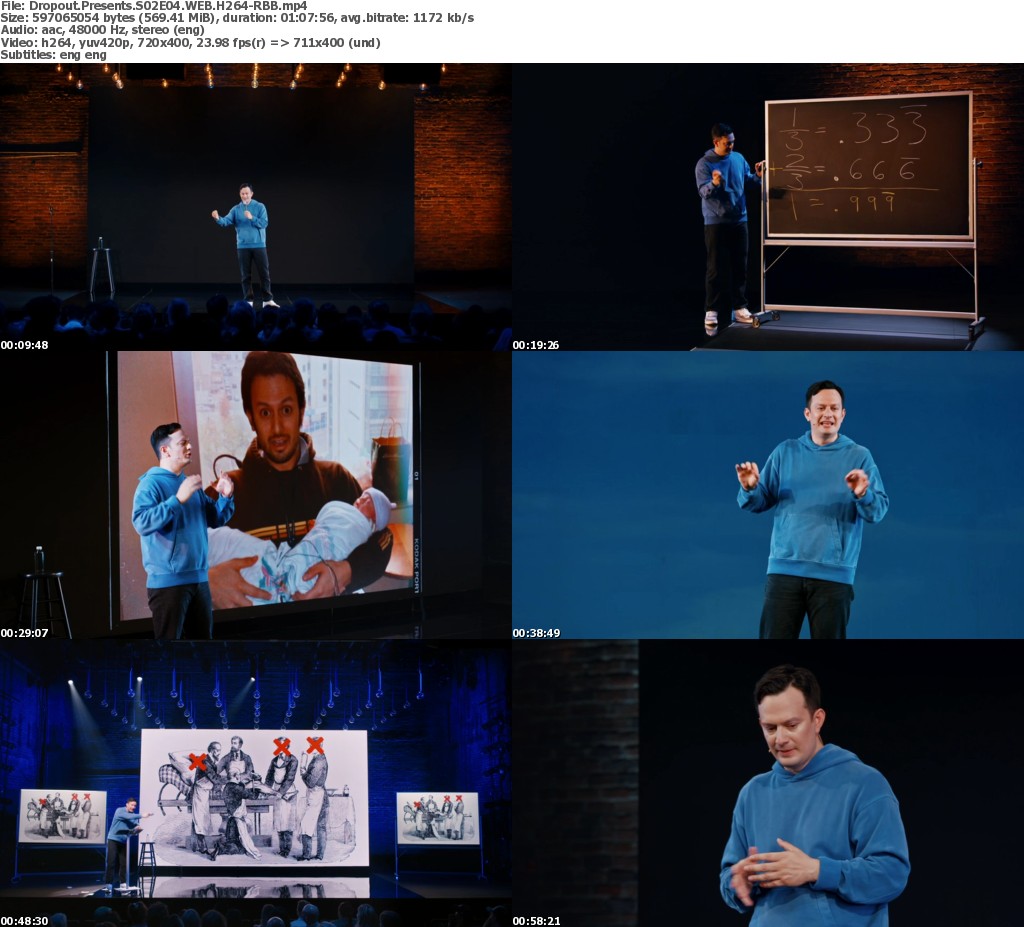Click the 00:09:48 timestamp label
Viewport: 1024px width, 927px height.
click(25, 345)
